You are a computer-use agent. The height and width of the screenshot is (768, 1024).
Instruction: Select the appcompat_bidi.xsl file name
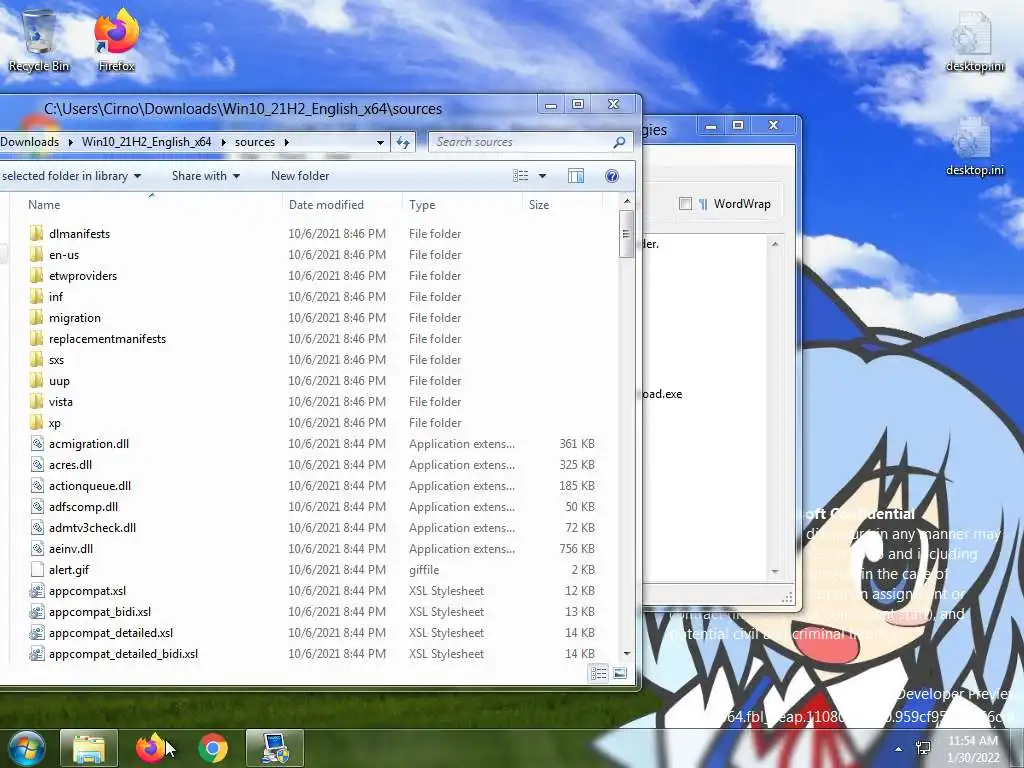pyautogui.click(x=100, y=611)
